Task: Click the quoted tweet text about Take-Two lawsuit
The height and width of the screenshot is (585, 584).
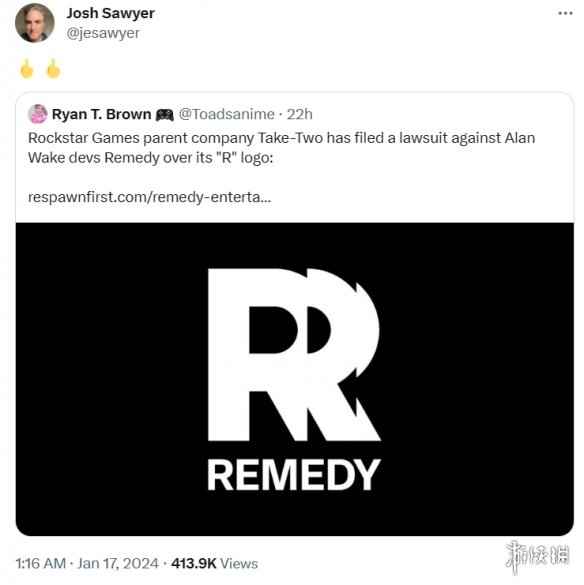Action: (281, 148)
